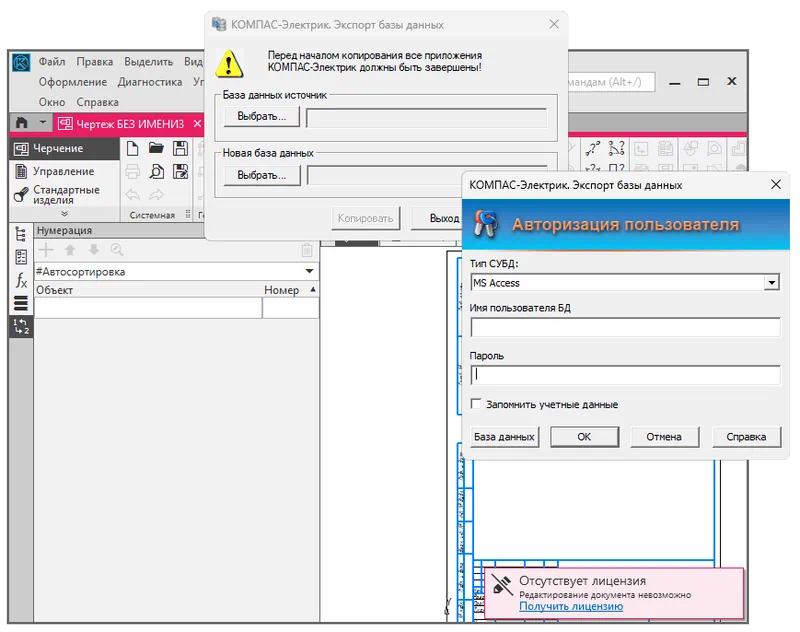Select the Управление toolbar set
The width and height of the screenshot is (800, 632).
coord(64,171)
